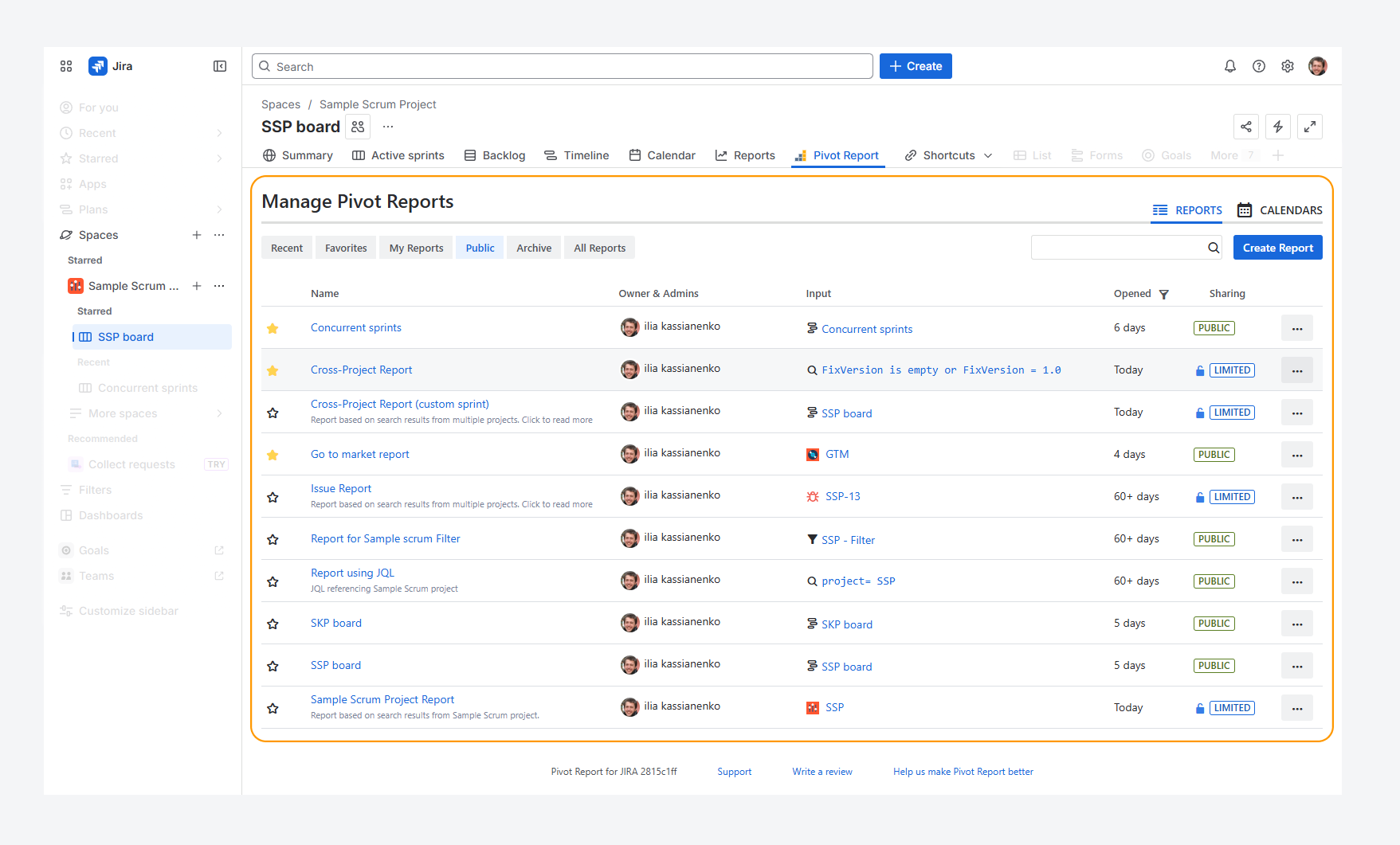1400x845 pixels.
Task: Open the Shortcuts dropdown
Action: coord(949,155)
